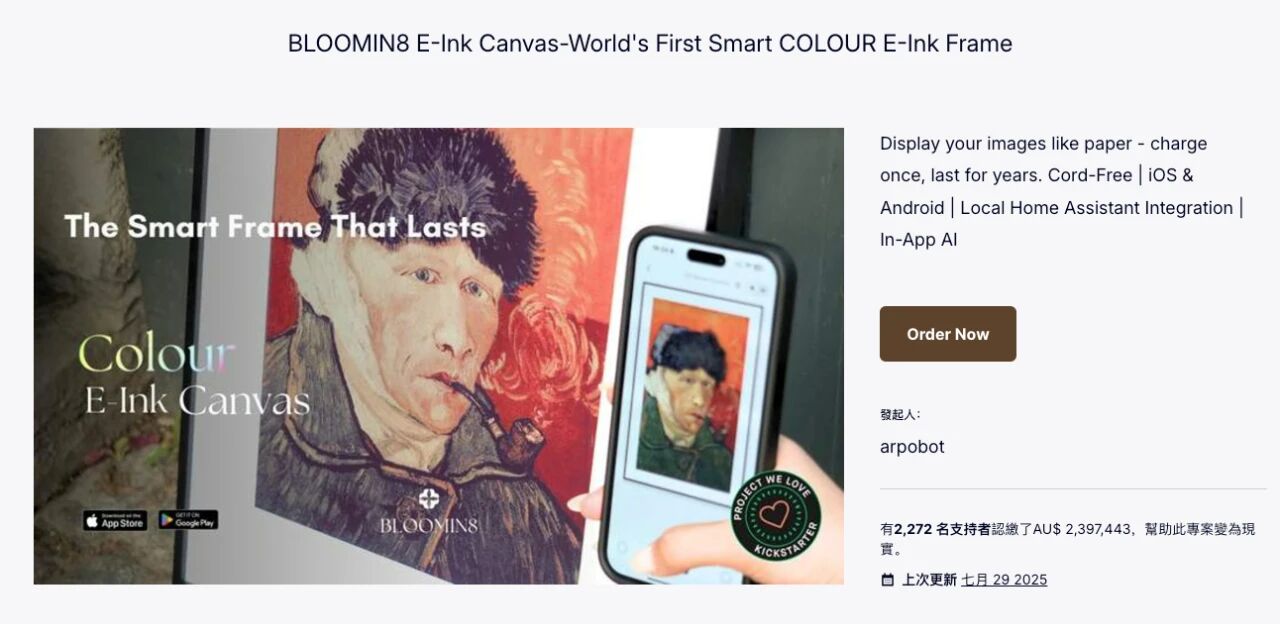
Task: Open the 七月 29 2025 update link
Action: [1004, 580]
